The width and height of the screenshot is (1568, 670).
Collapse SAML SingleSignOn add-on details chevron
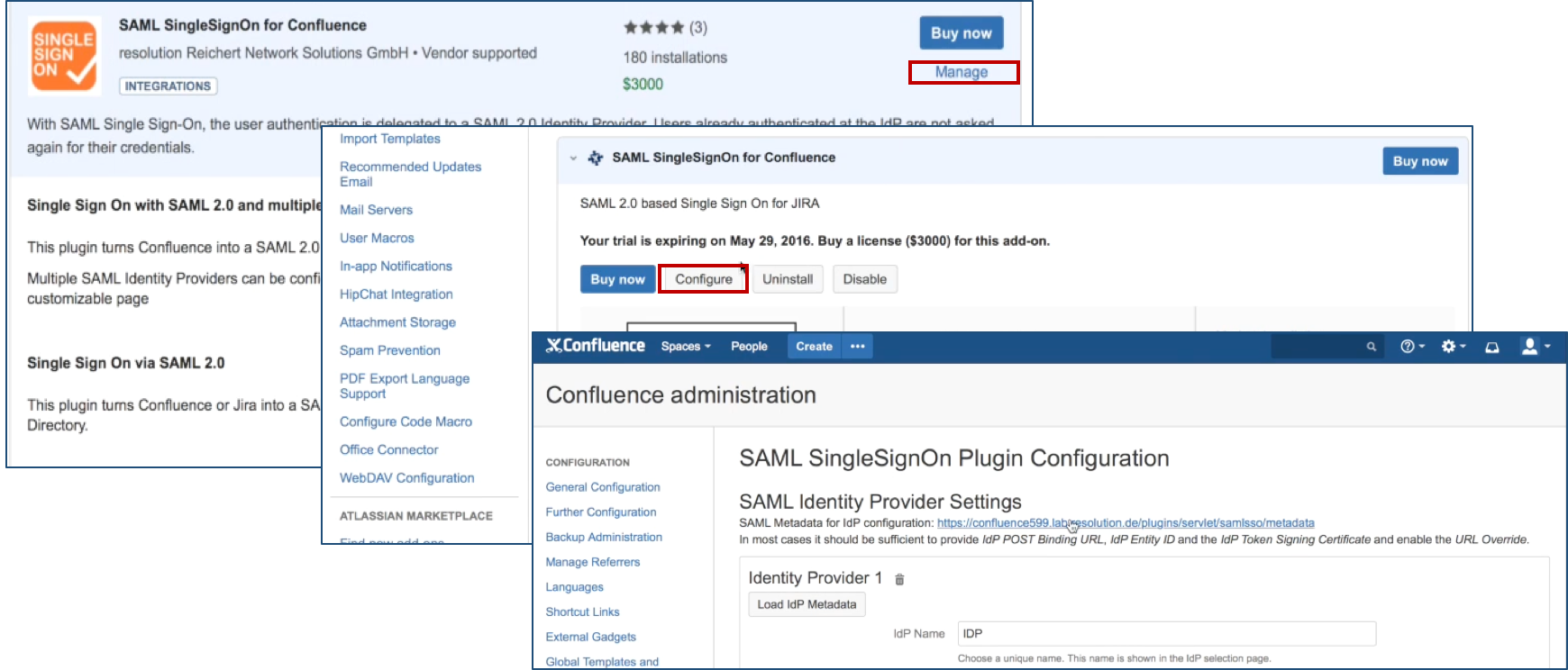(573, 158)
